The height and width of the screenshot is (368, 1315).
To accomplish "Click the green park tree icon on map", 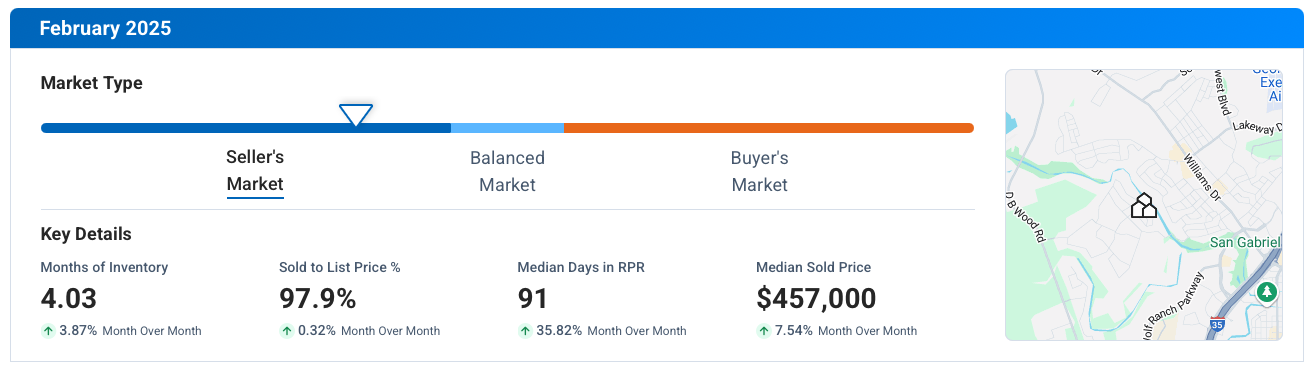I will [1268, 293].
